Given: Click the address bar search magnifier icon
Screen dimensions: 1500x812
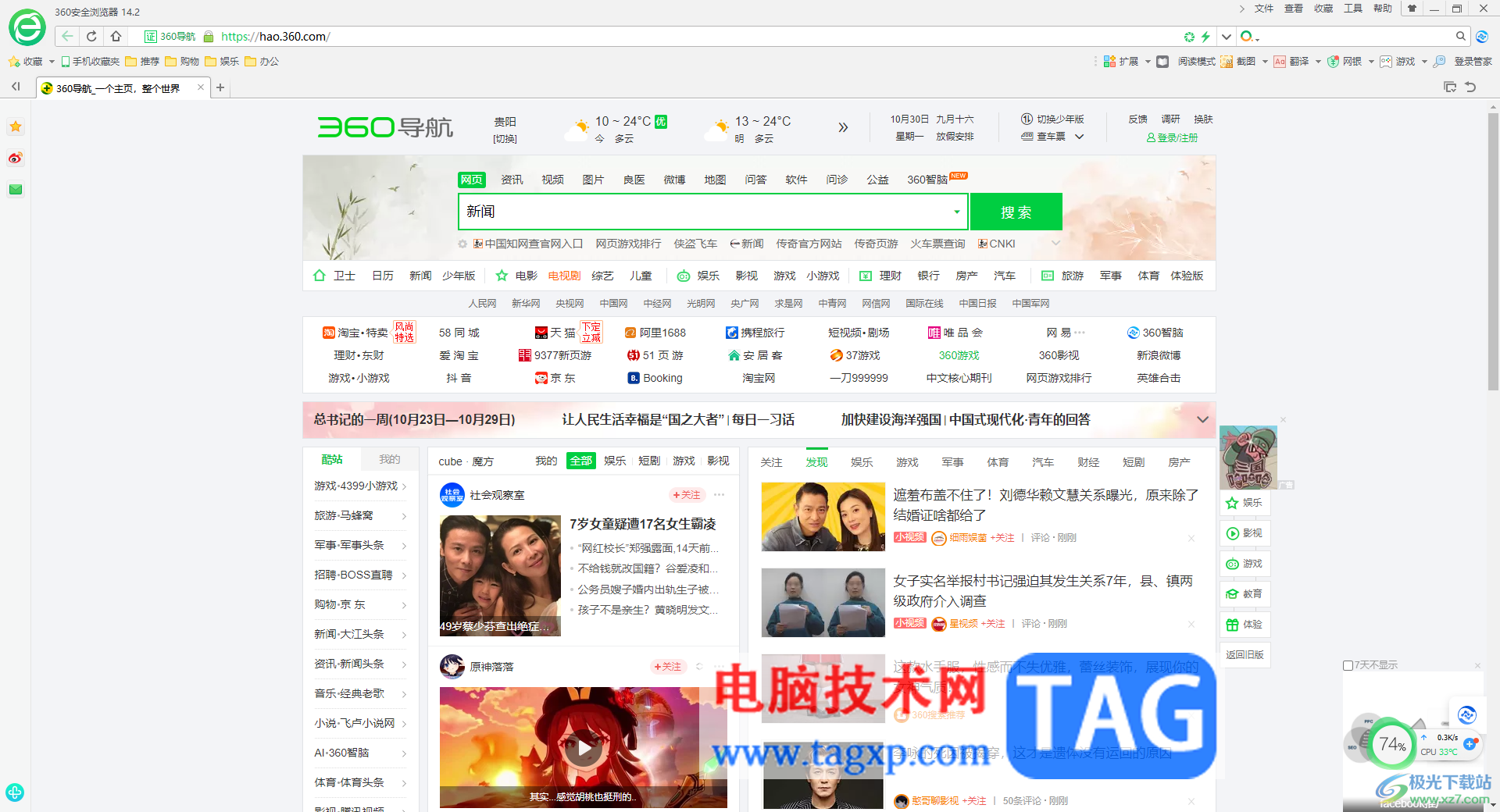Looking at the screenshot, I should (x=1460, y=36).
